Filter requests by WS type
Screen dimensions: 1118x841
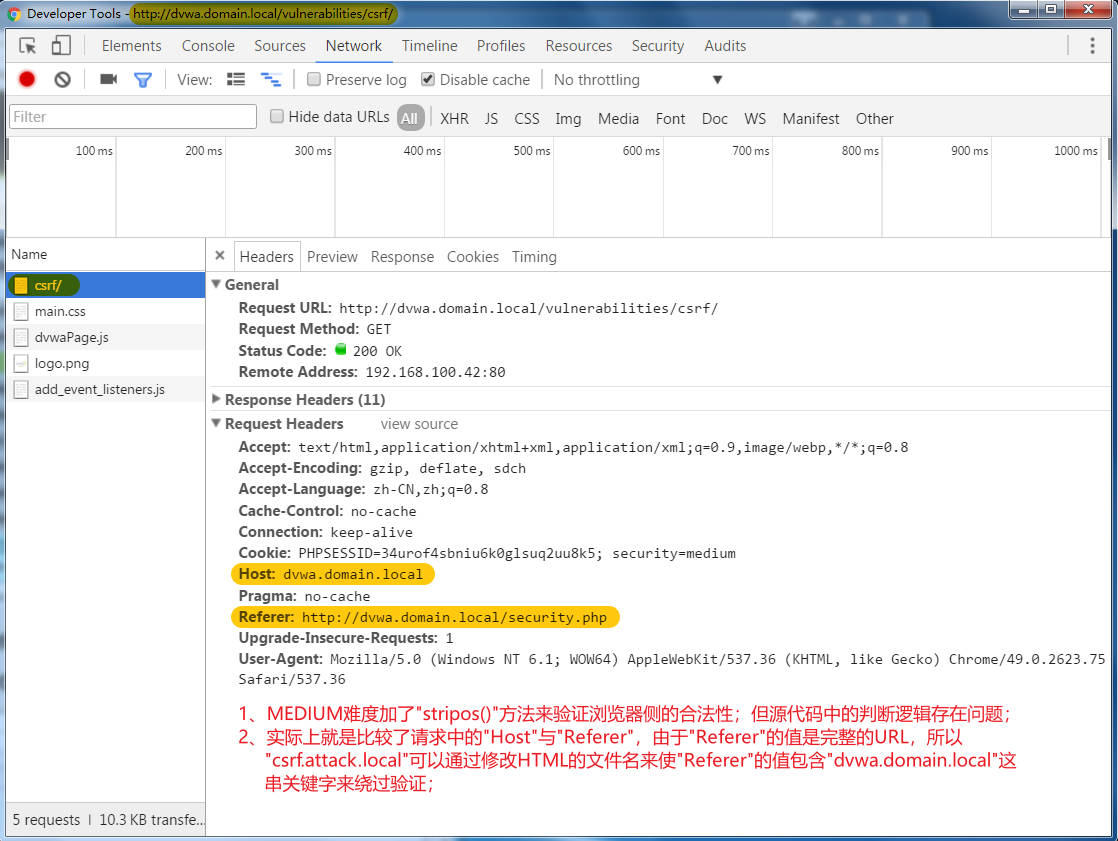[x=755, y=118]
